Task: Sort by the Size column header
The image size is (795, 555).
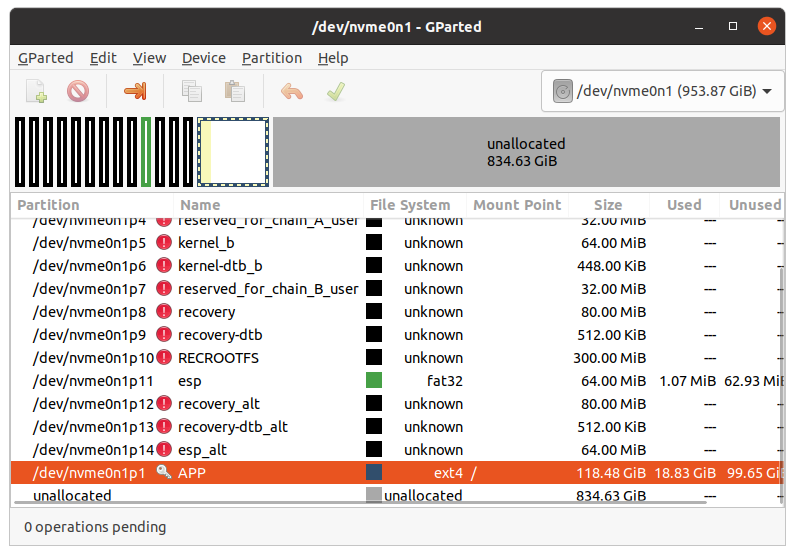Action: pyautogui.click(x=607, y=205)
